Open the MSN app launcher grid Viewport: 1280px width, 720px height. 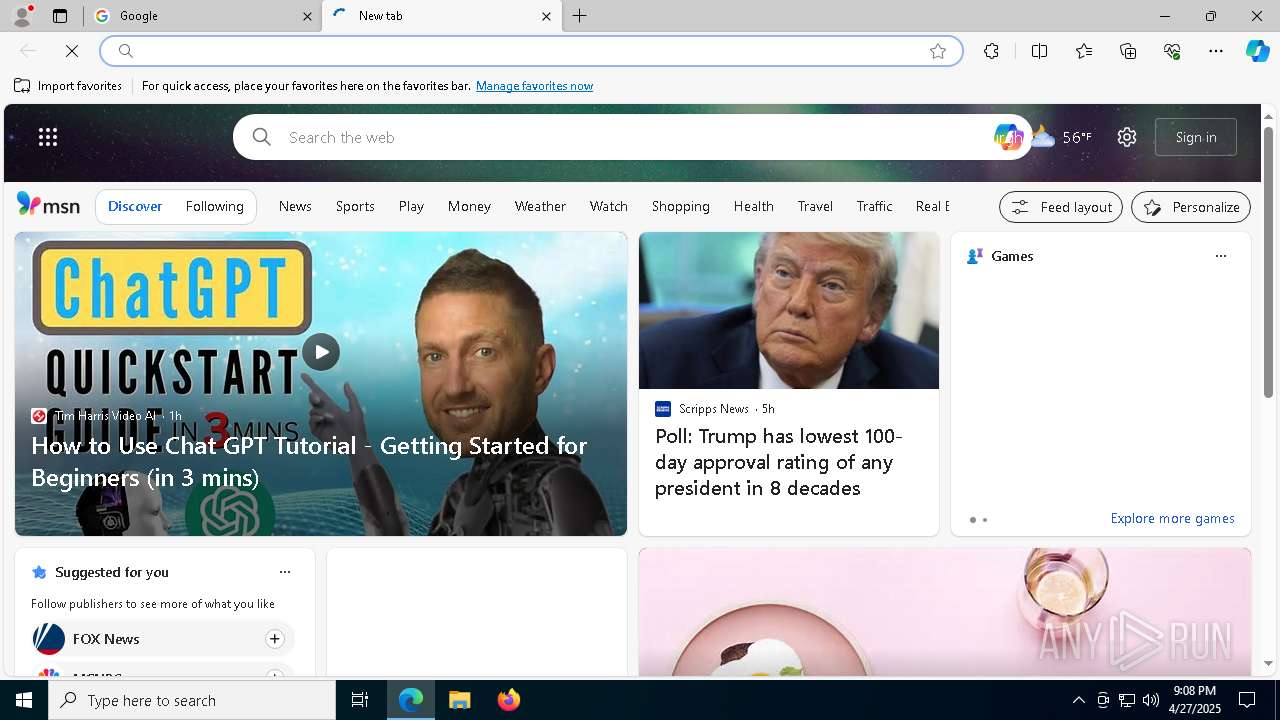[48, 137]
